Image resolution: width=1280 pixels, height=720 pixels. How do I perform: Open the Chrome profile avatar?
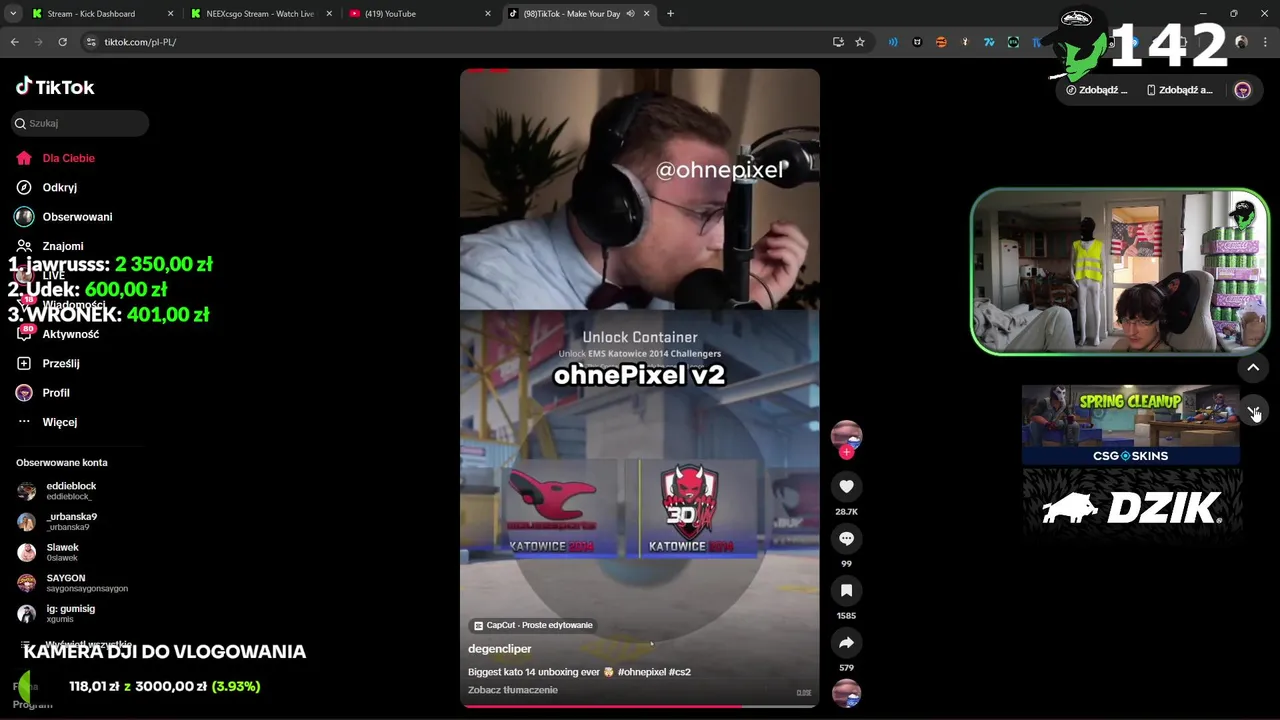pos(1241,42)
